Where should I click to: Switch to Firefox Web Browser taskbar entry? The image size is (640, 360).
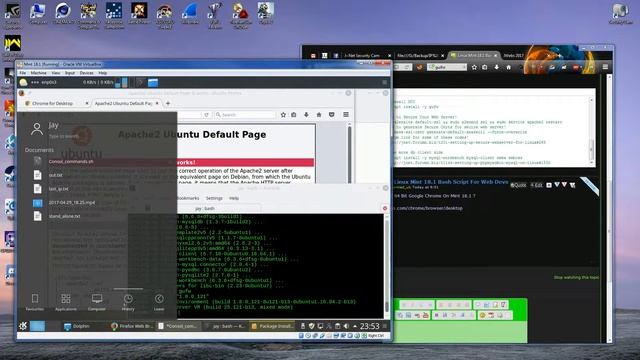click(132, 326)
